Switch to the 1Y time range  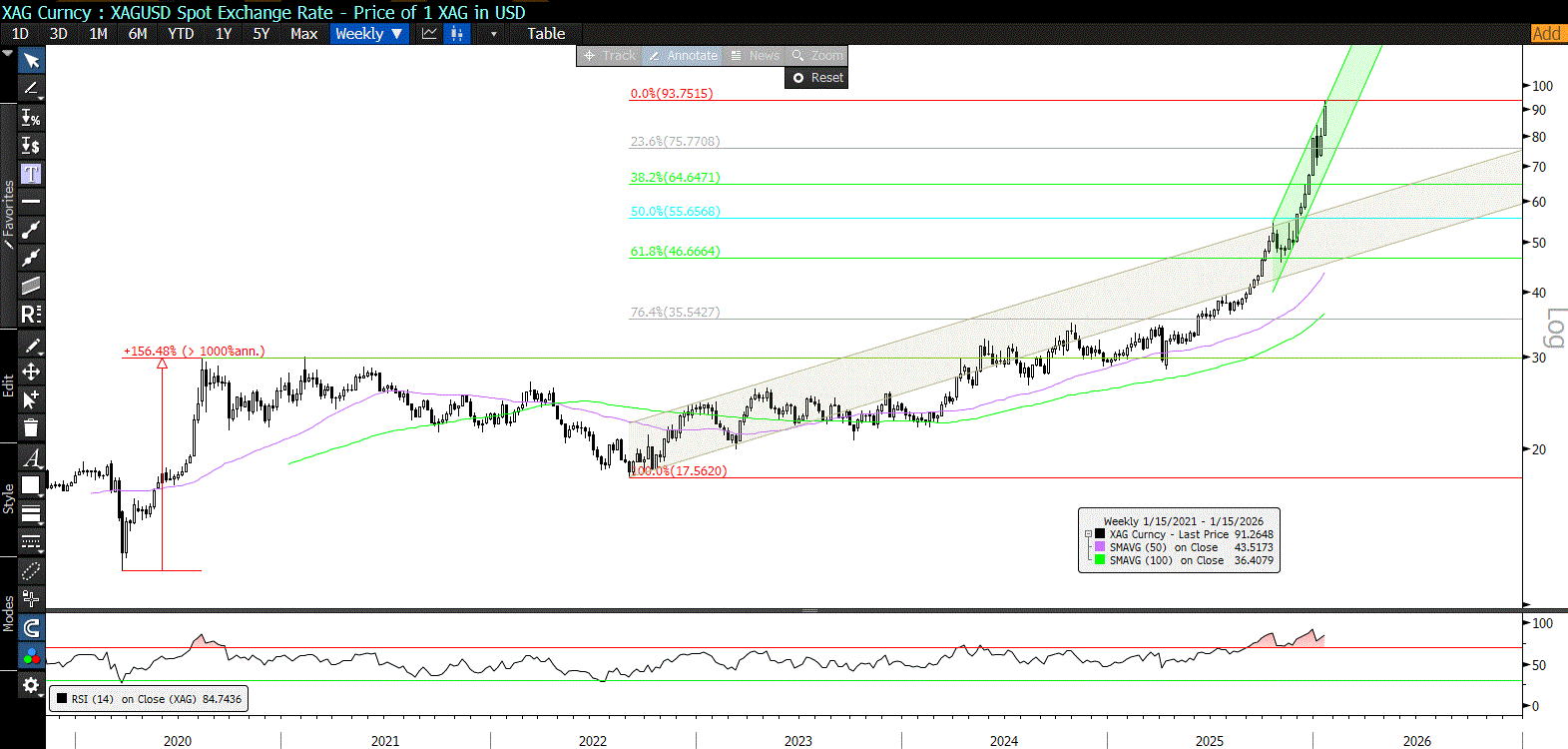point(224,34)
